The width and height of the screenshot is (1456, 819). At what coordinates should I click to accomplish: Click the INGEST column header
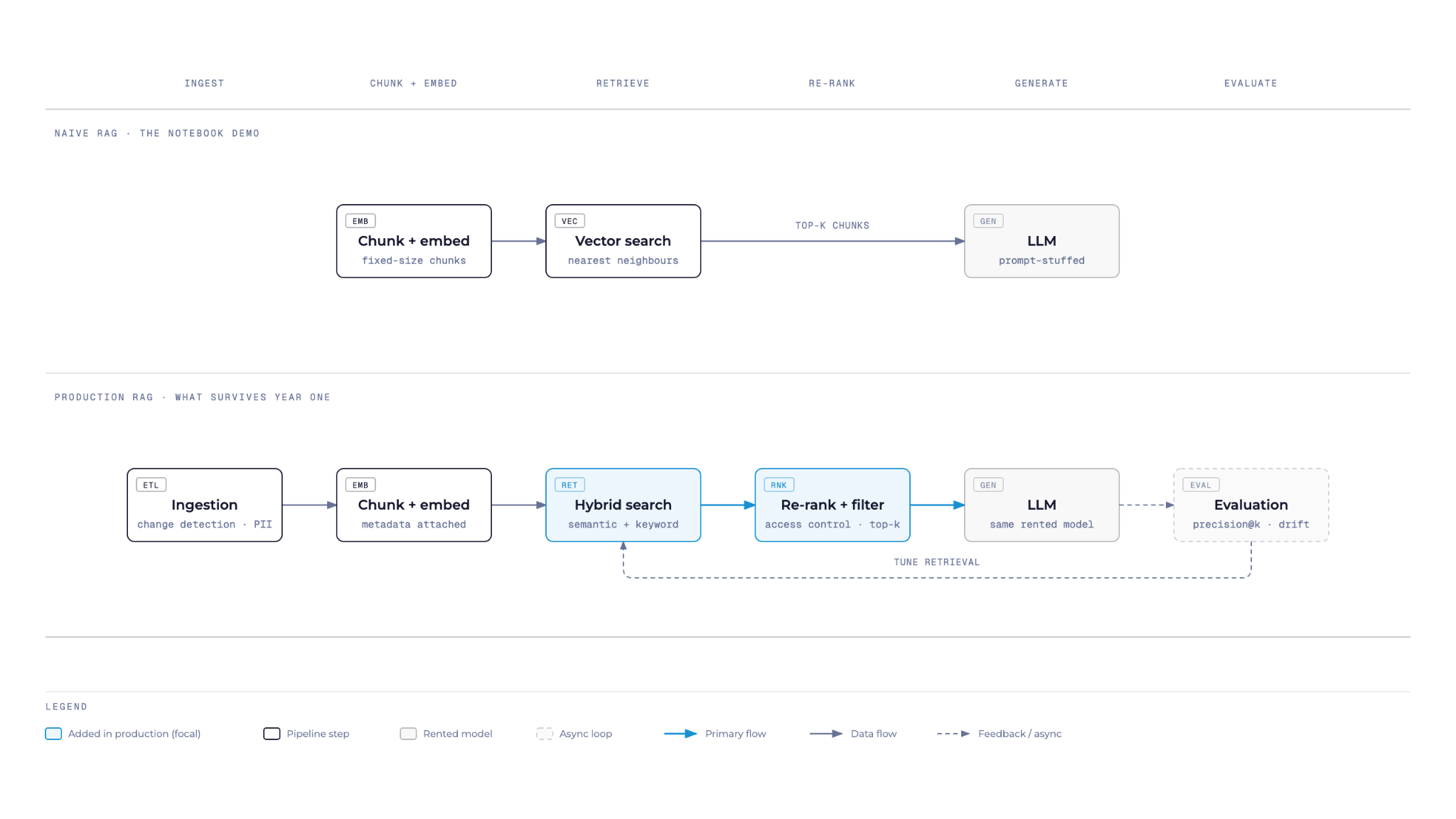(x=205, y=83)
